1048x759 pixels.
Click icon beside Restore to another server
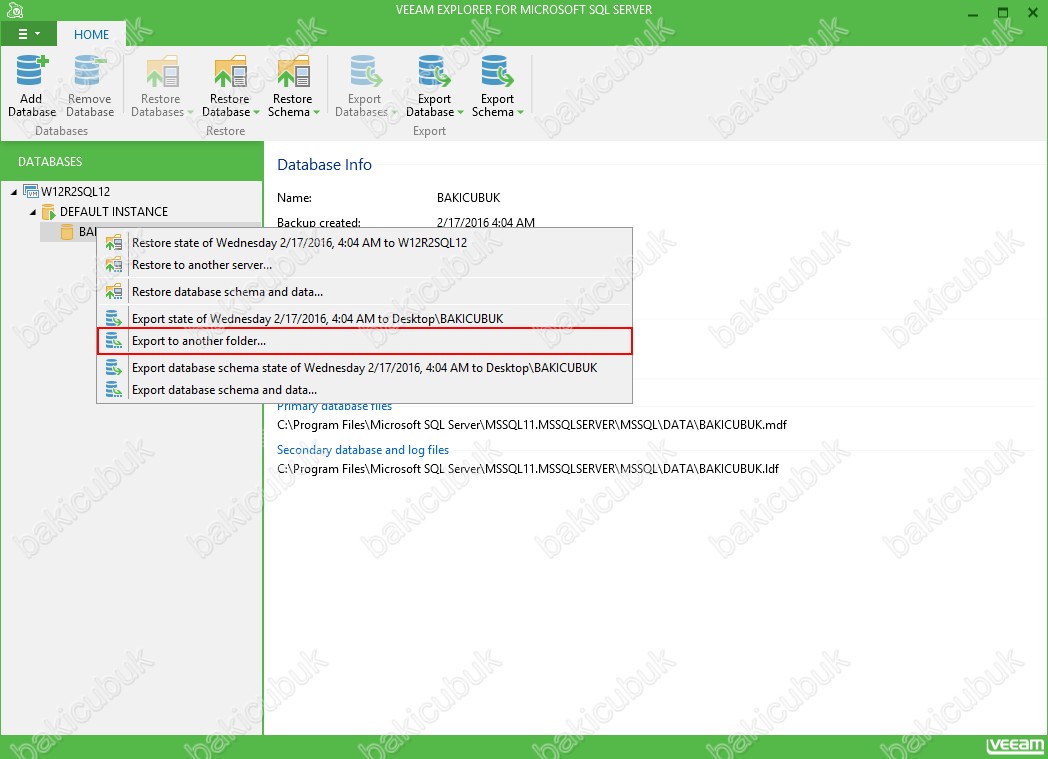coord(114,265)
